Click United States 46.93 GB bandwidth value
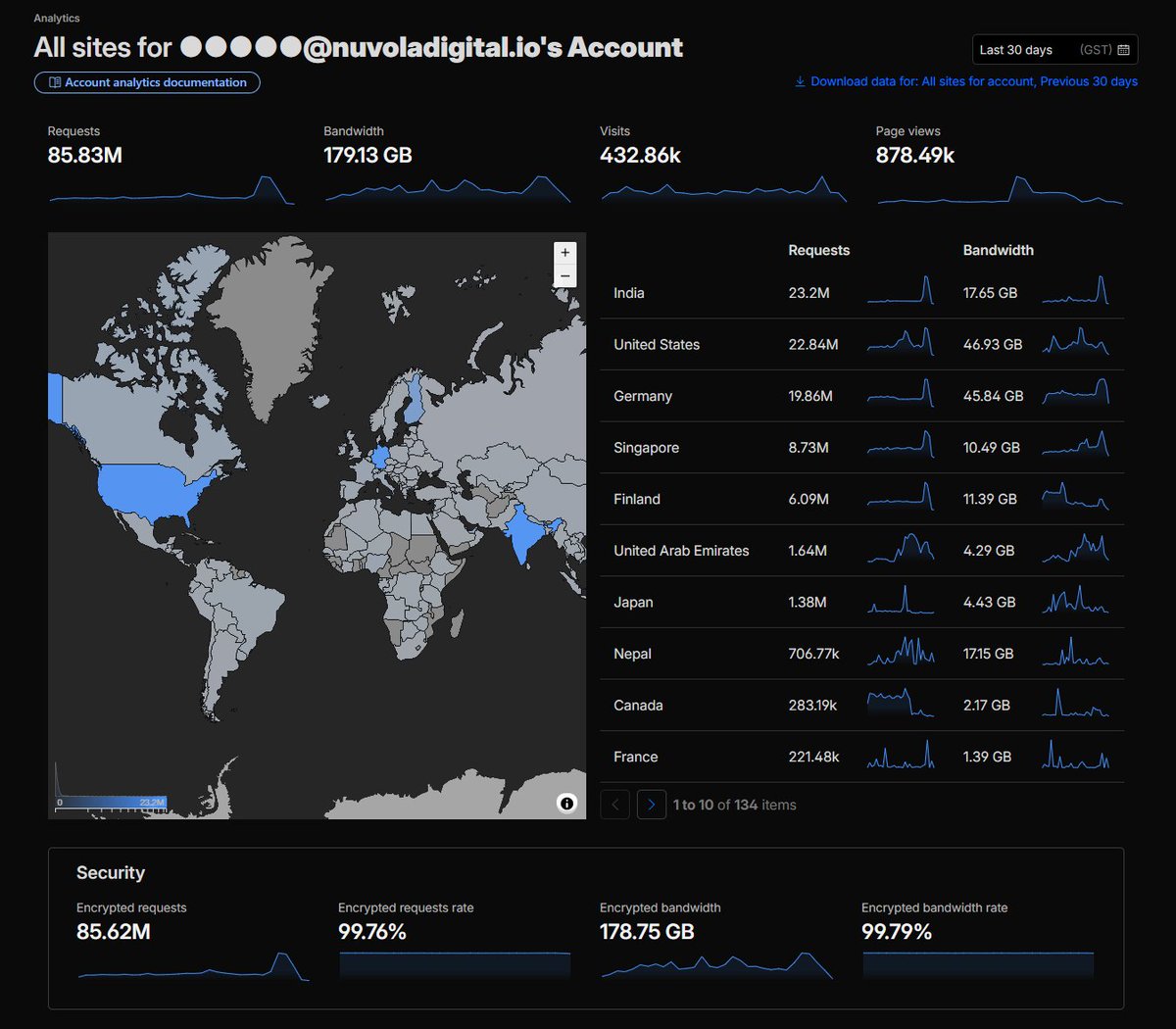The image size is (1176, 1029). point(993,345)
